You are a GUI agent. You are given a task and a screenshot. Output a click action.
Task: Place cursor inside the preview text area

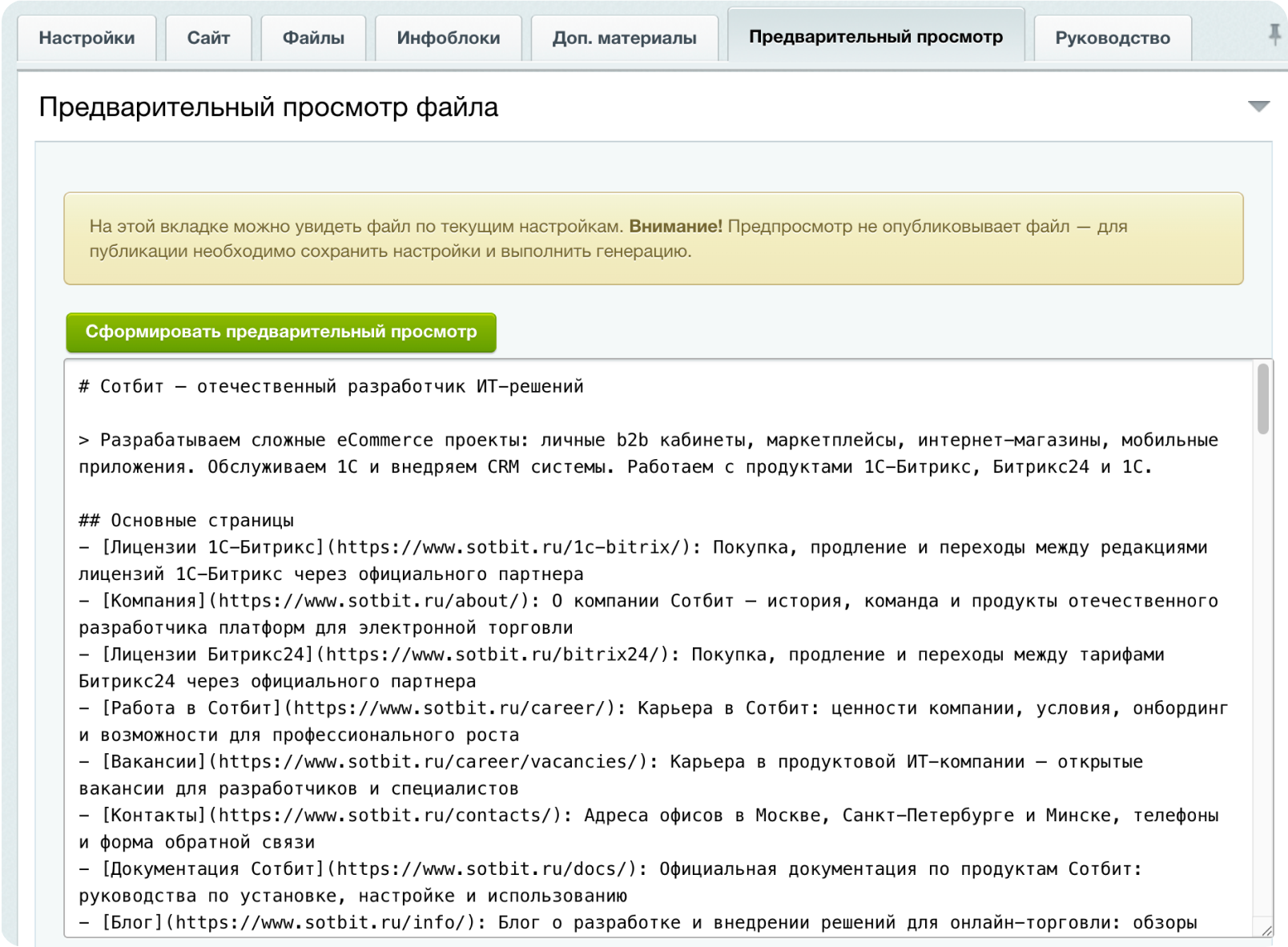click(x=641, y=641)
